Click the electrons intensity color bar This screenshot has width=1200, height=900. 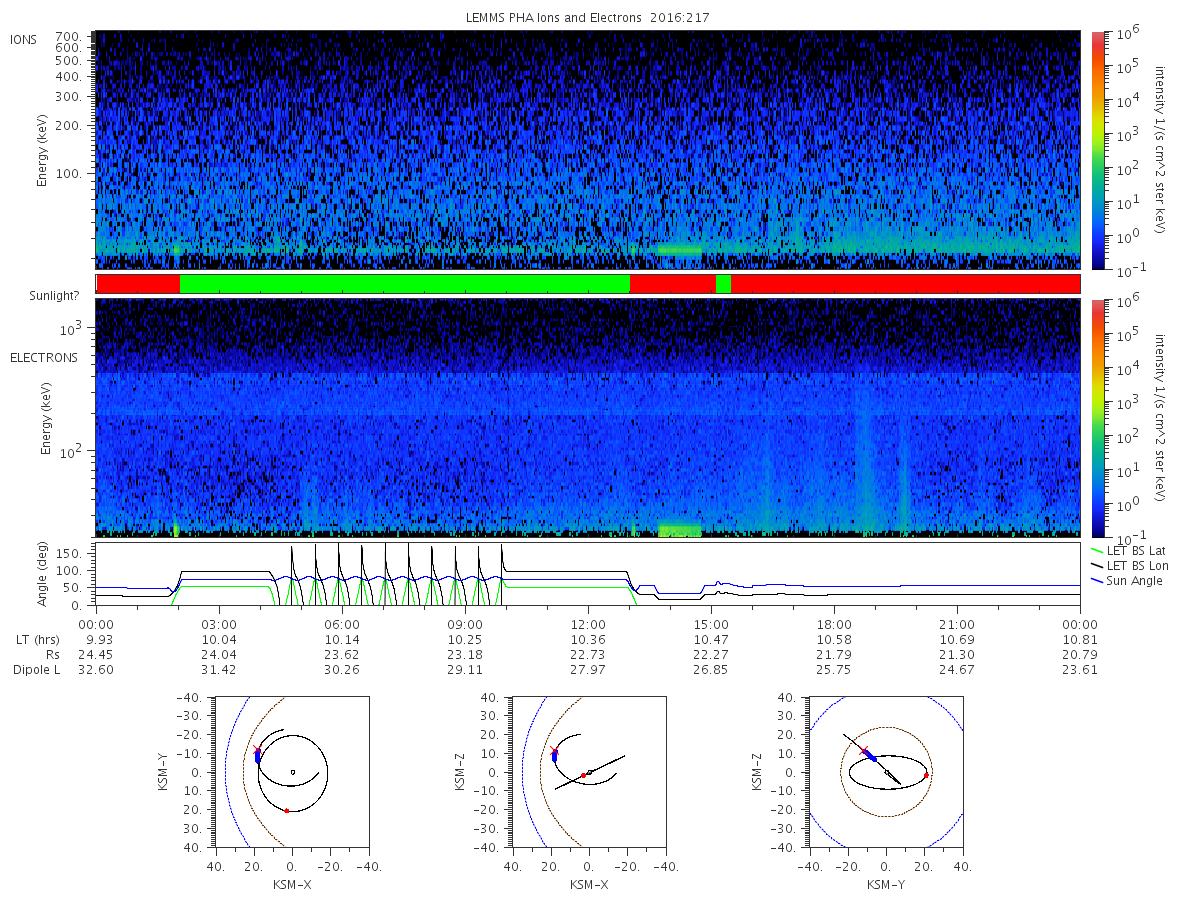pos(1097,417)
